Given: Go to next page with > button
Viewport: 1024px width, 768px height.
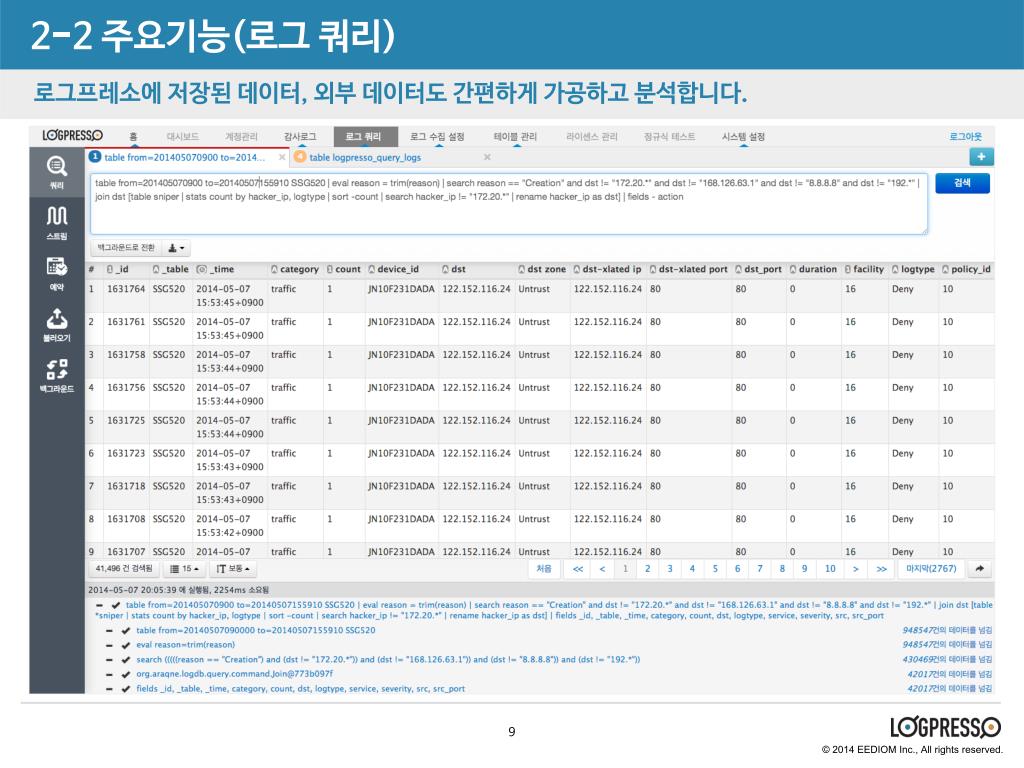Looking at the screenshot, I should click(856, 569).
